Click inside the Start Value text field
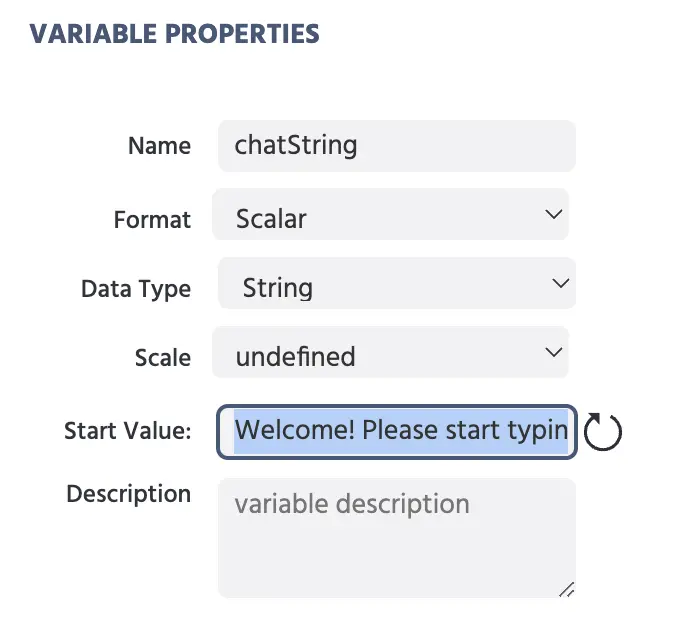 click(397, 432)
